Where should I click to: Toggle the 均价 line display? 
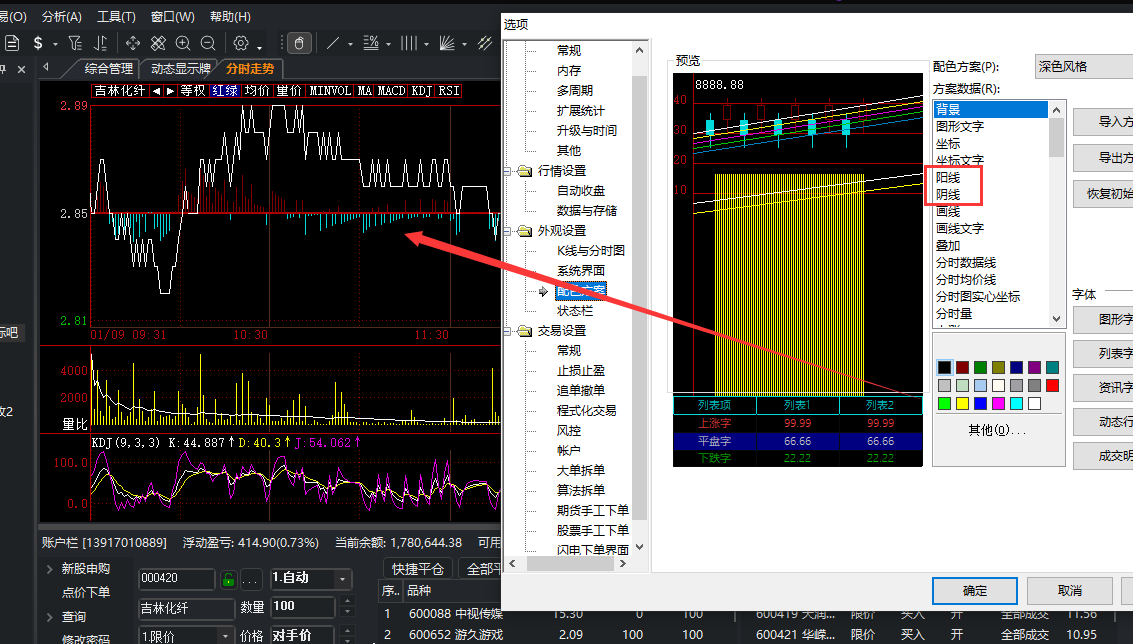257,91
